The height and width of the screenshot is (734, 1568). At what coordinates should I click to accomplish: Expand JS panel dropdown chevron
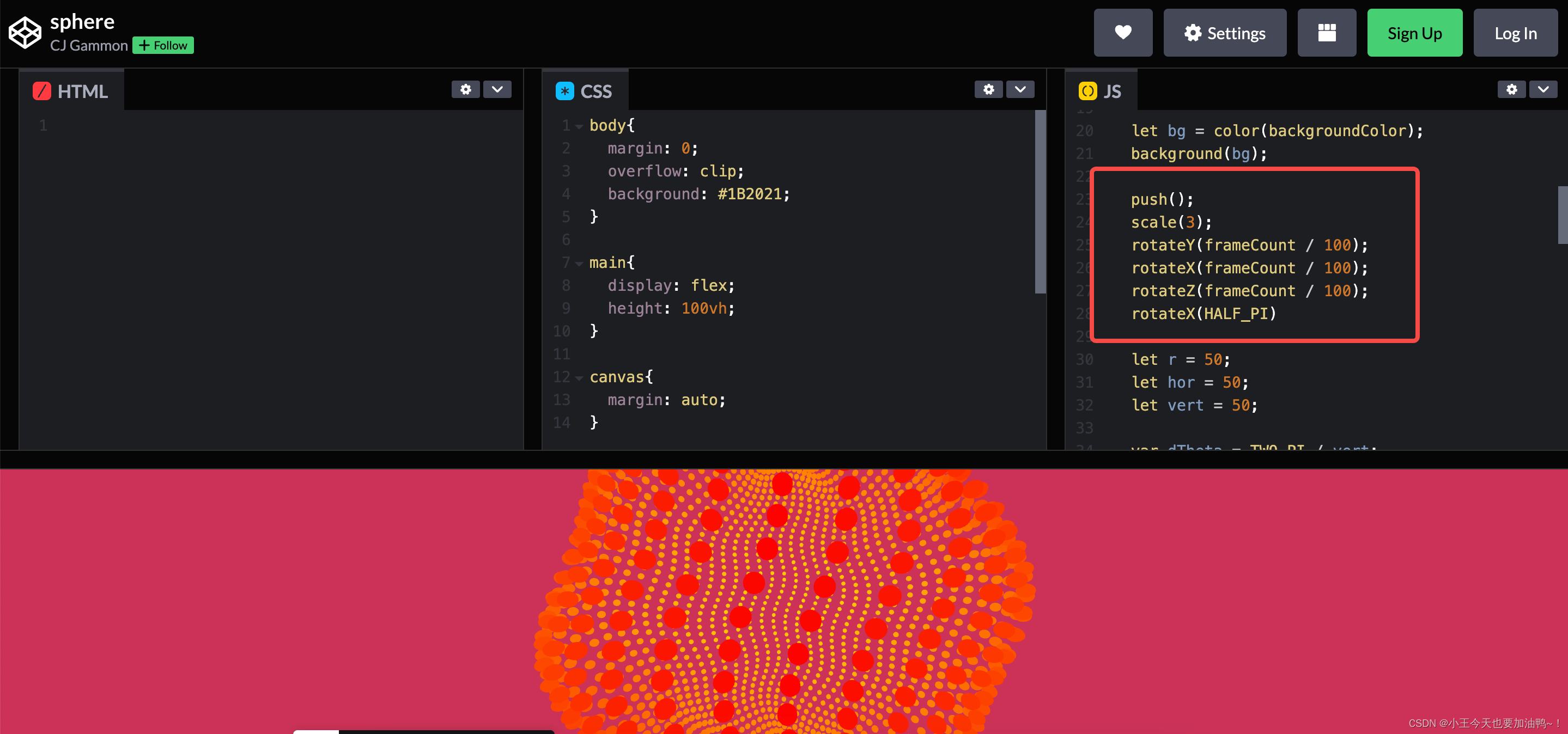pyautogui.click(x=1543, y=89)
